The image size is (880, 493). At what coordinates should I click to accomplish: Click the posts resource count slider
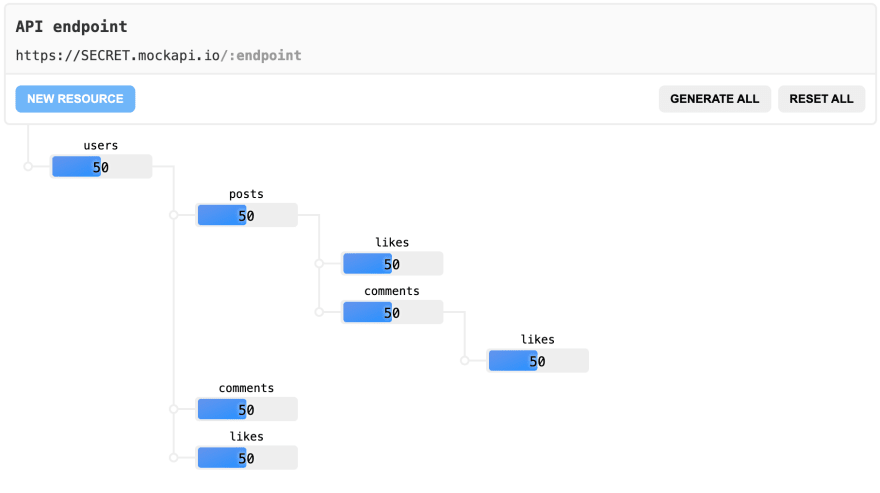pyautogui.click(x=247, y=215)
